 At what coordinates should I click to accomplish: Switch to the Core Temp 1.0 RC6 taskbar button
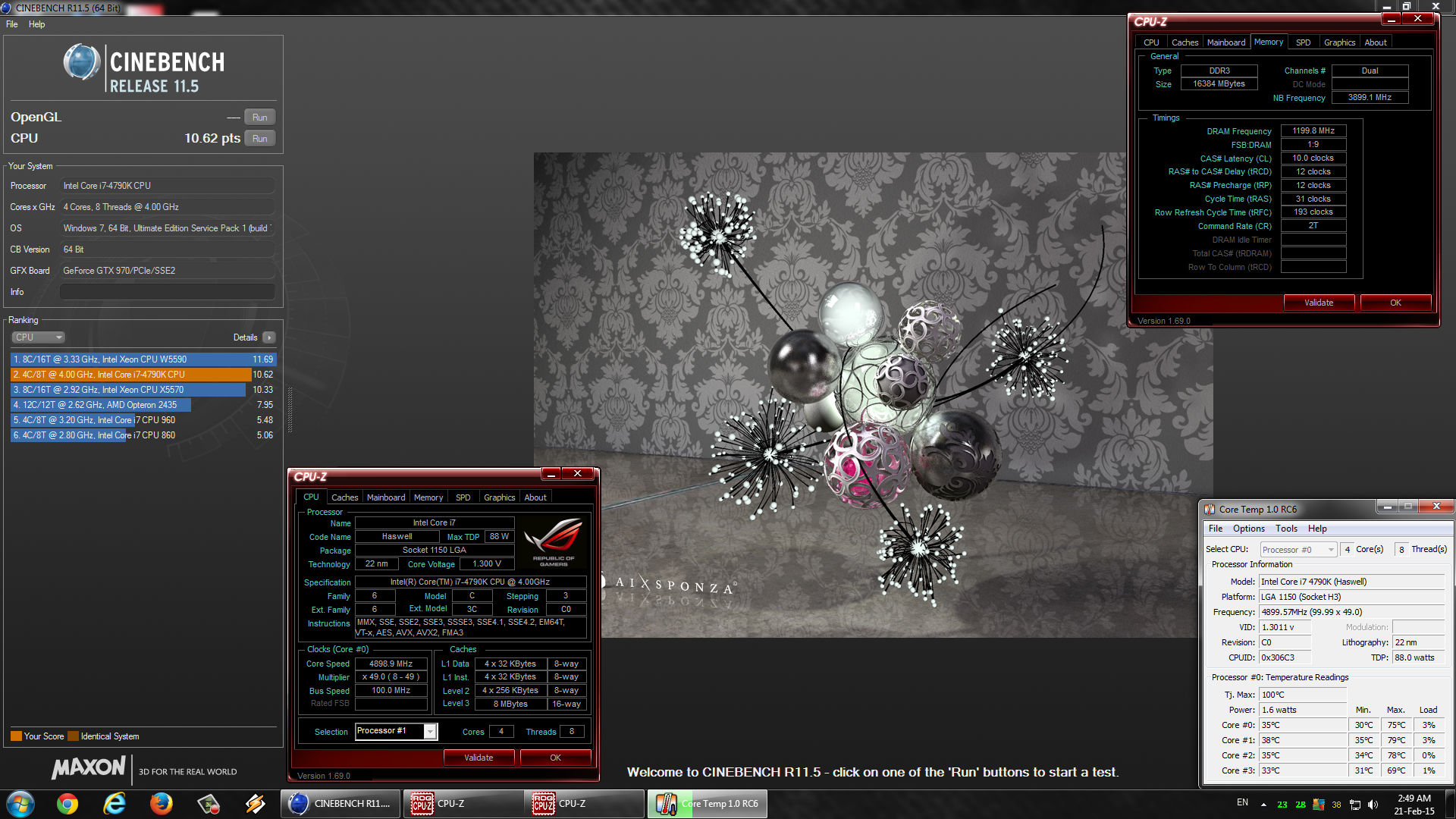(707, 803)
